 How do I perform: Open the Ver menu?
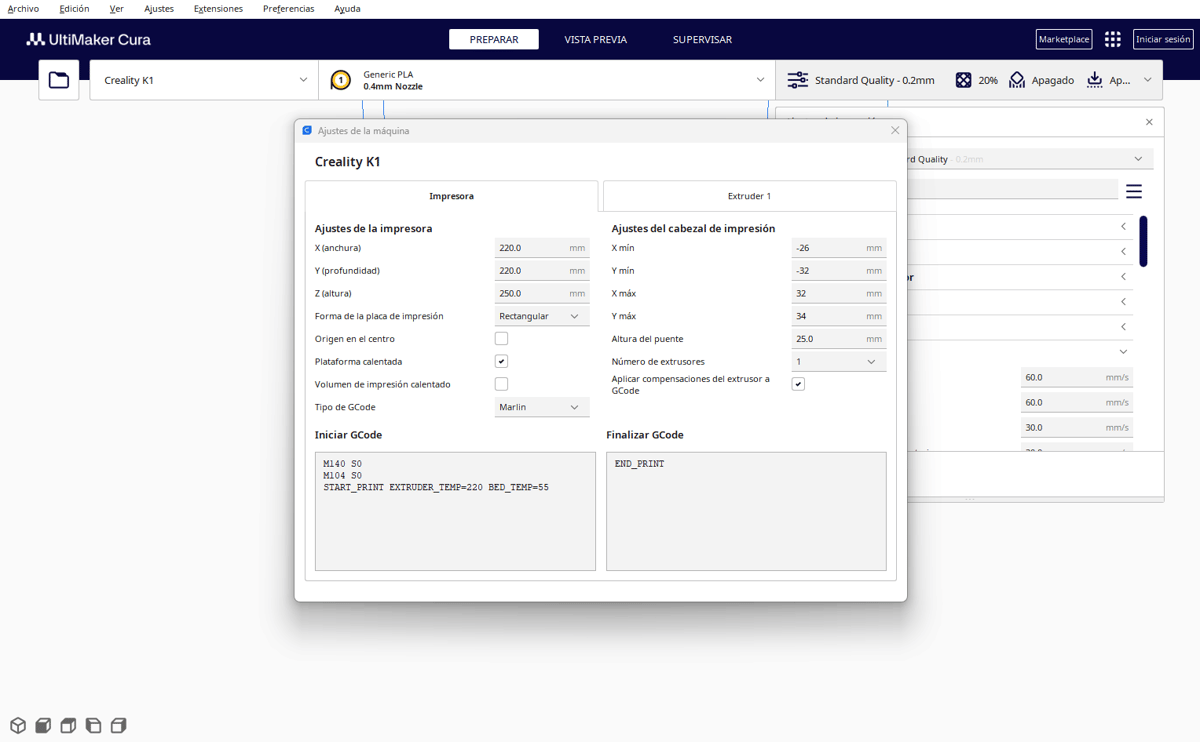click(117, 9)
